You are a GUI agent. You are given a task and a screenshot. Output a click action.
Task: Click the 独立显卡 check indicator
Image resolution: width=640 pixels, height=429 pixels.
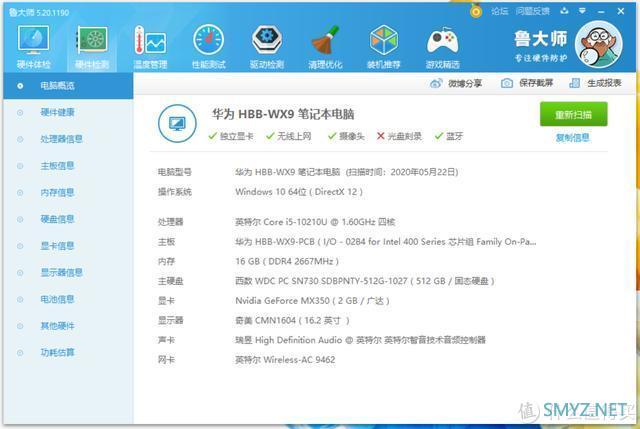231,136
